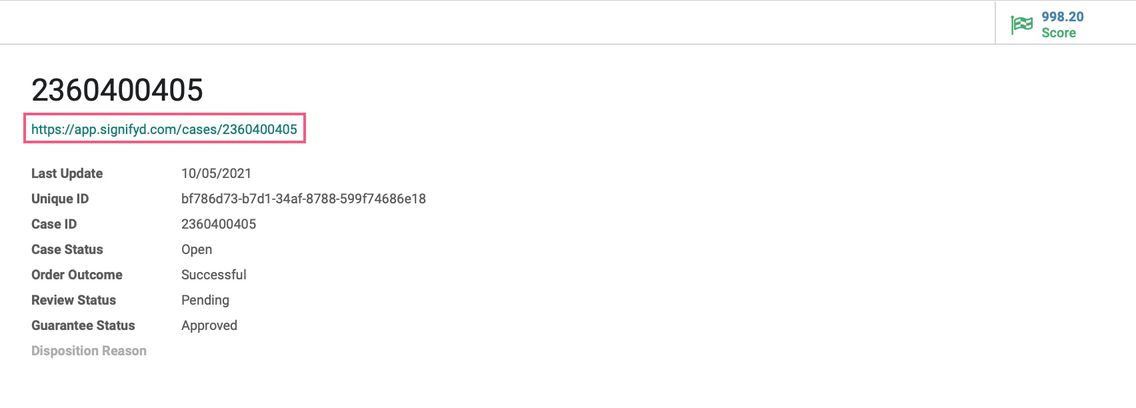Image resolution: width=1136 pixels, height=408 pixels.
Task: Click the Score label under 998.20
Action: 1058,33
